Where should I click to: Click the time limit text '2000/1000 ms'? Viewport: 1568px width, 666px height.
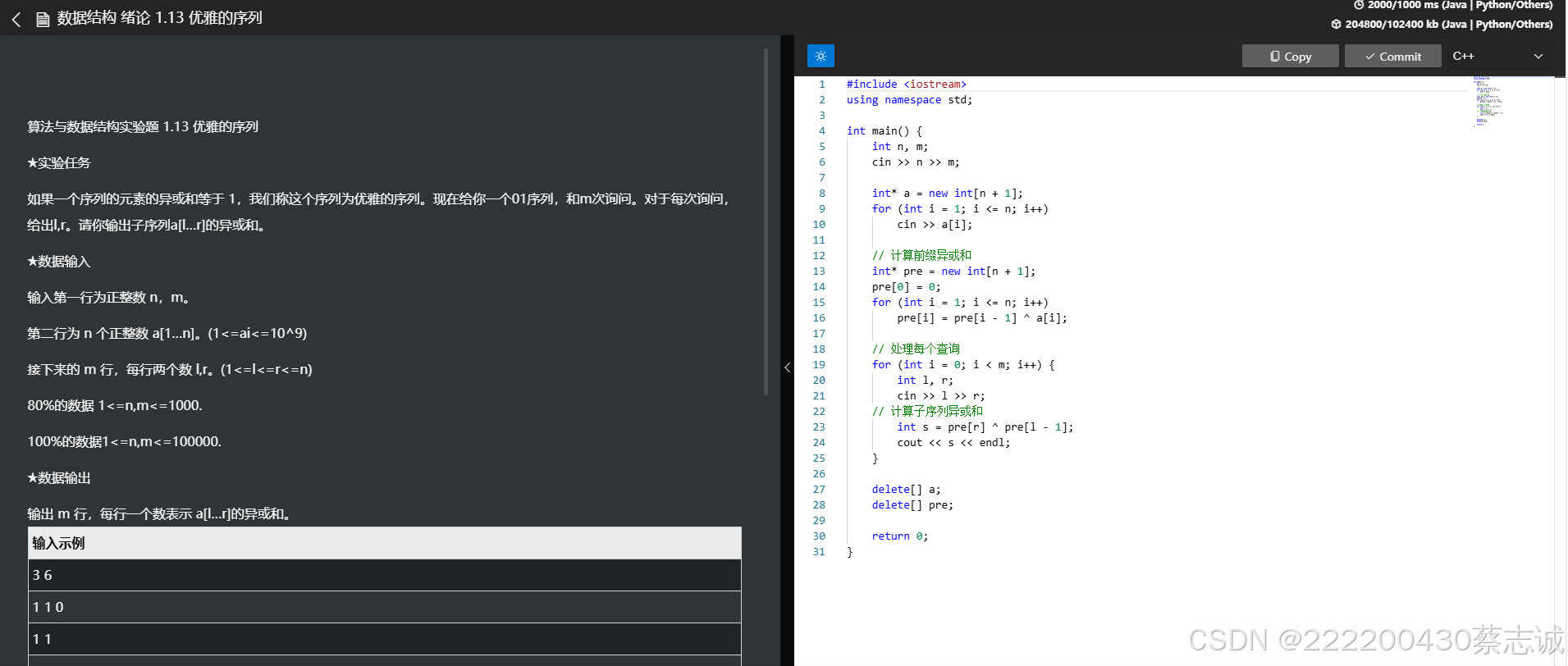tap(1404, 5)
